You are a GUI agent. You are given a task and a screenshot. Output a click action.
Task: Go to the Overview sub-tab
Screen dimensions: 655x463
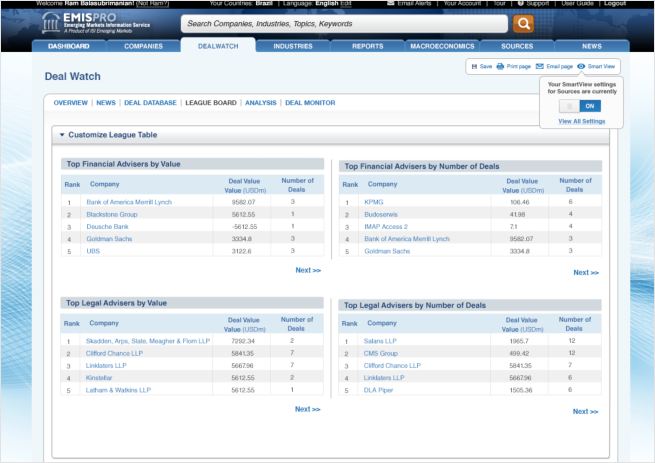[71, 103]
